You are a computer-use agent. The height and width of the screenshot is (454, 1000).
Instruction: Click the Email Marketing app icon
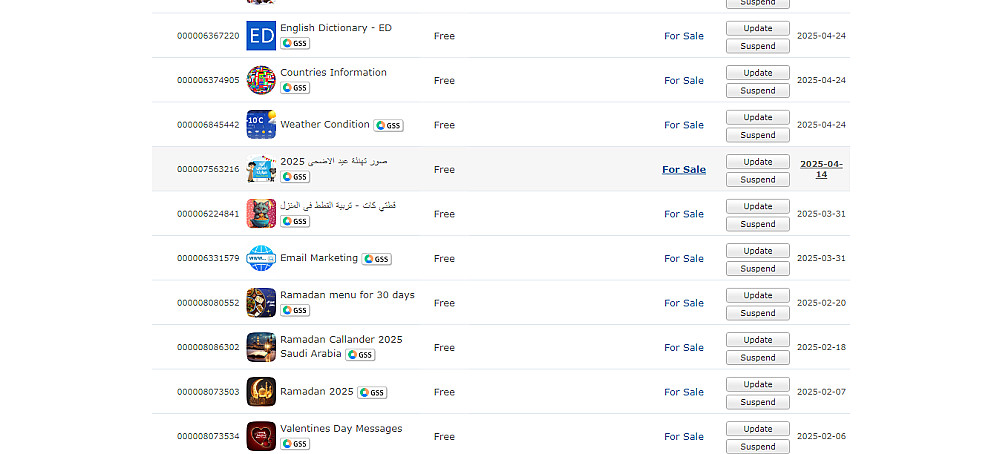(x=261, y=259)
